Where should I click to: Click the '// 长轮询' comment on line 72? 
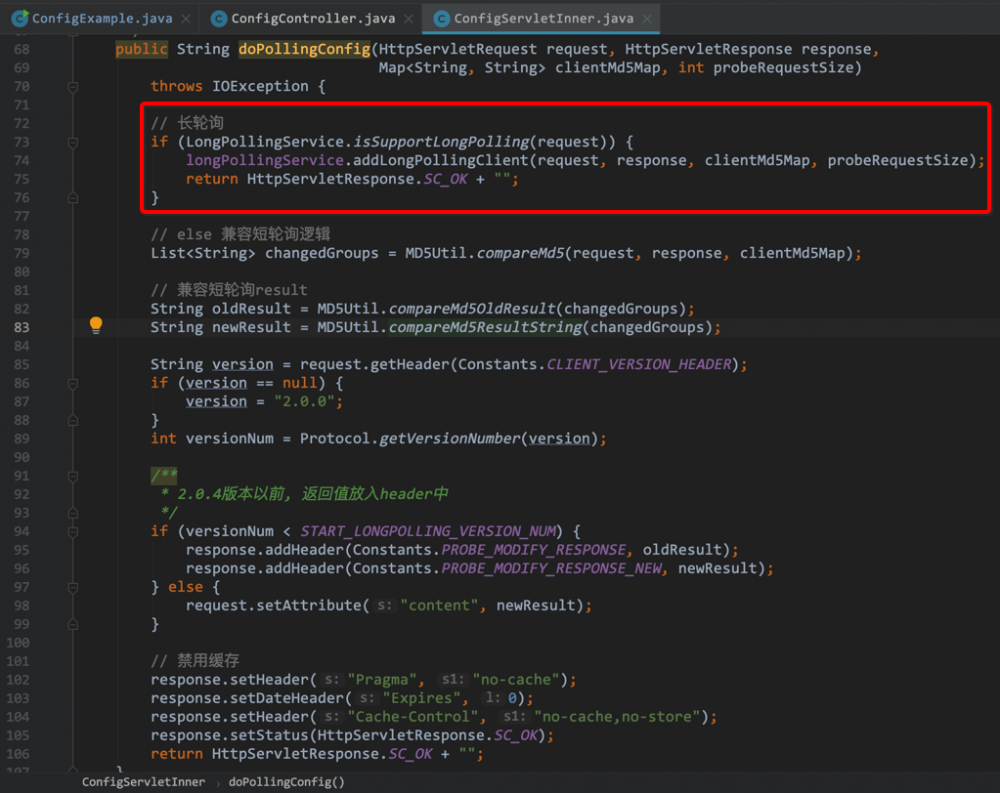(187, 123)
